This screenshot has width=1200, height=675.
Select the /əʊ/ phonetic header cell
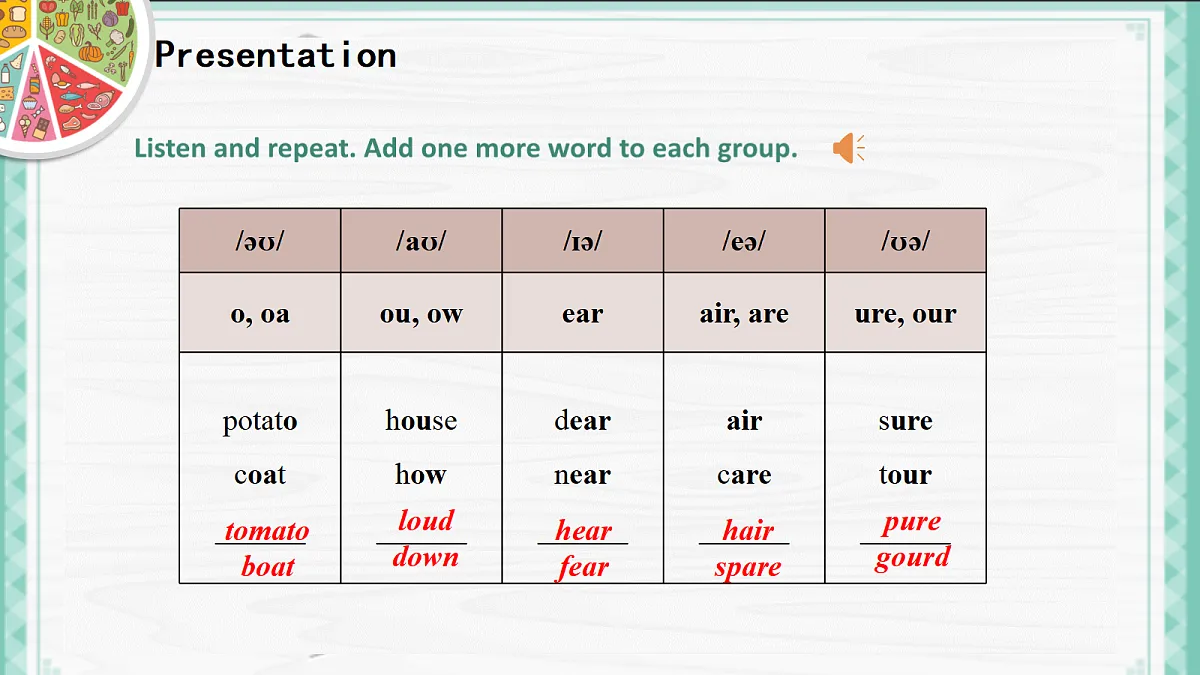pos(260,241)
